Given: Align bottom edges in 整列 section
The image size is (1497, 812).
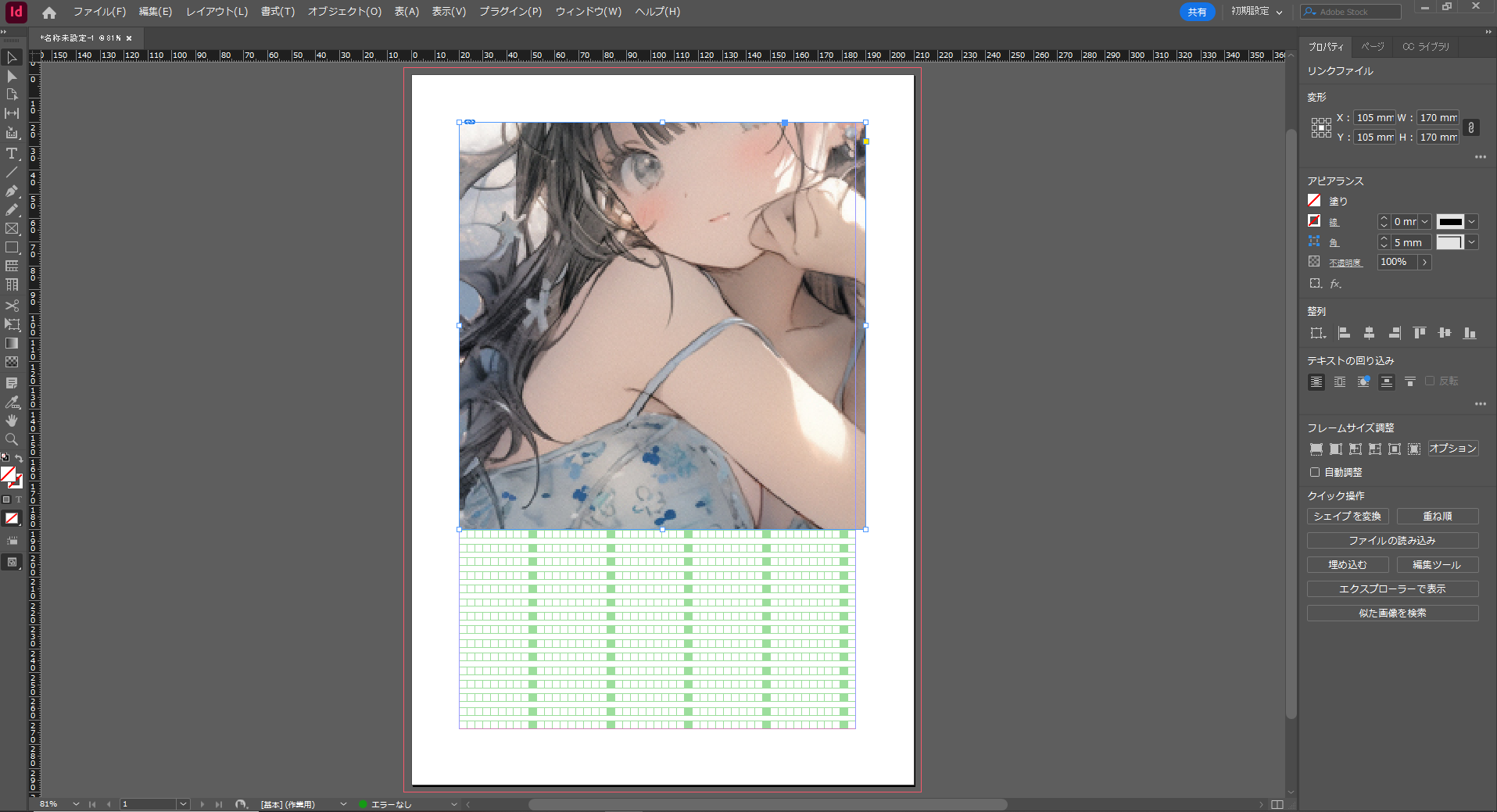Looking at the screenshot, I should pos(1470,333).
